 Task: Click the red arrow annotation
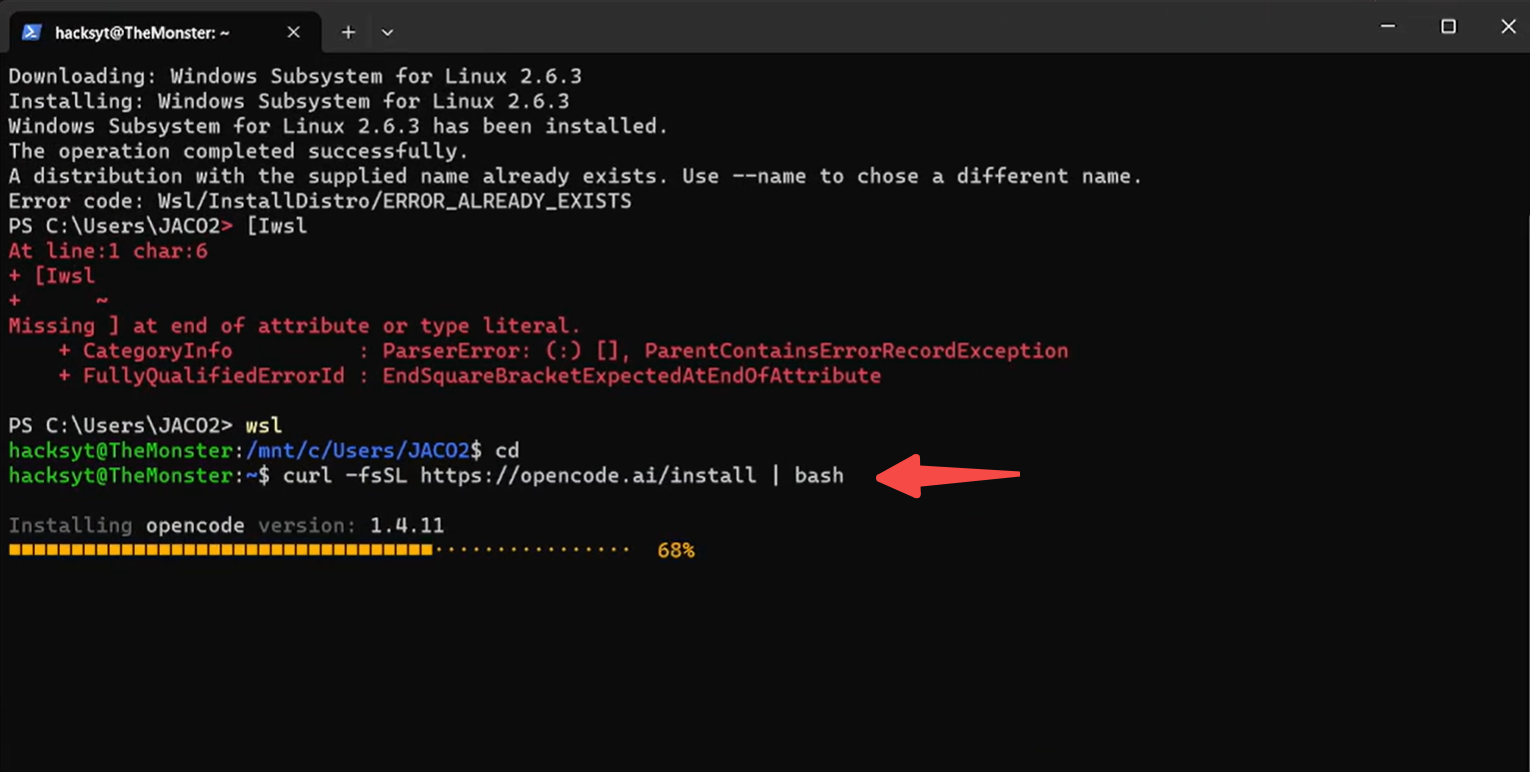click(948, 476)
